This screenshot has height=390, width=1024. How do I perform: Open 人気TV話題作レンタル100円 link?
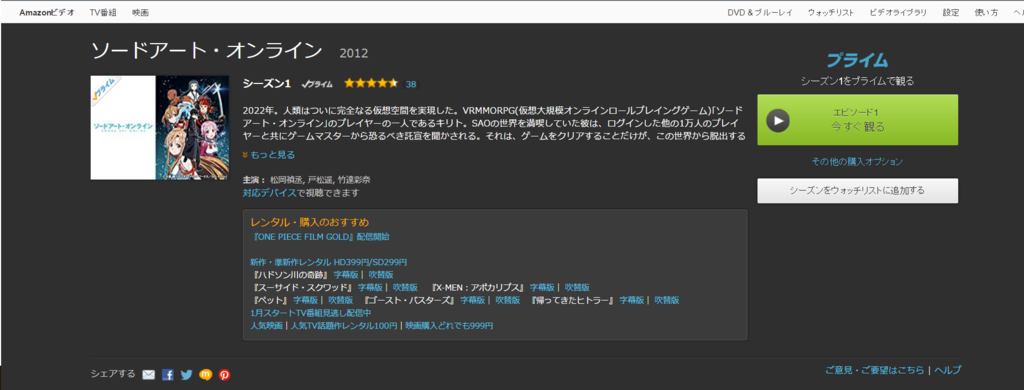(x=344, y=325)
